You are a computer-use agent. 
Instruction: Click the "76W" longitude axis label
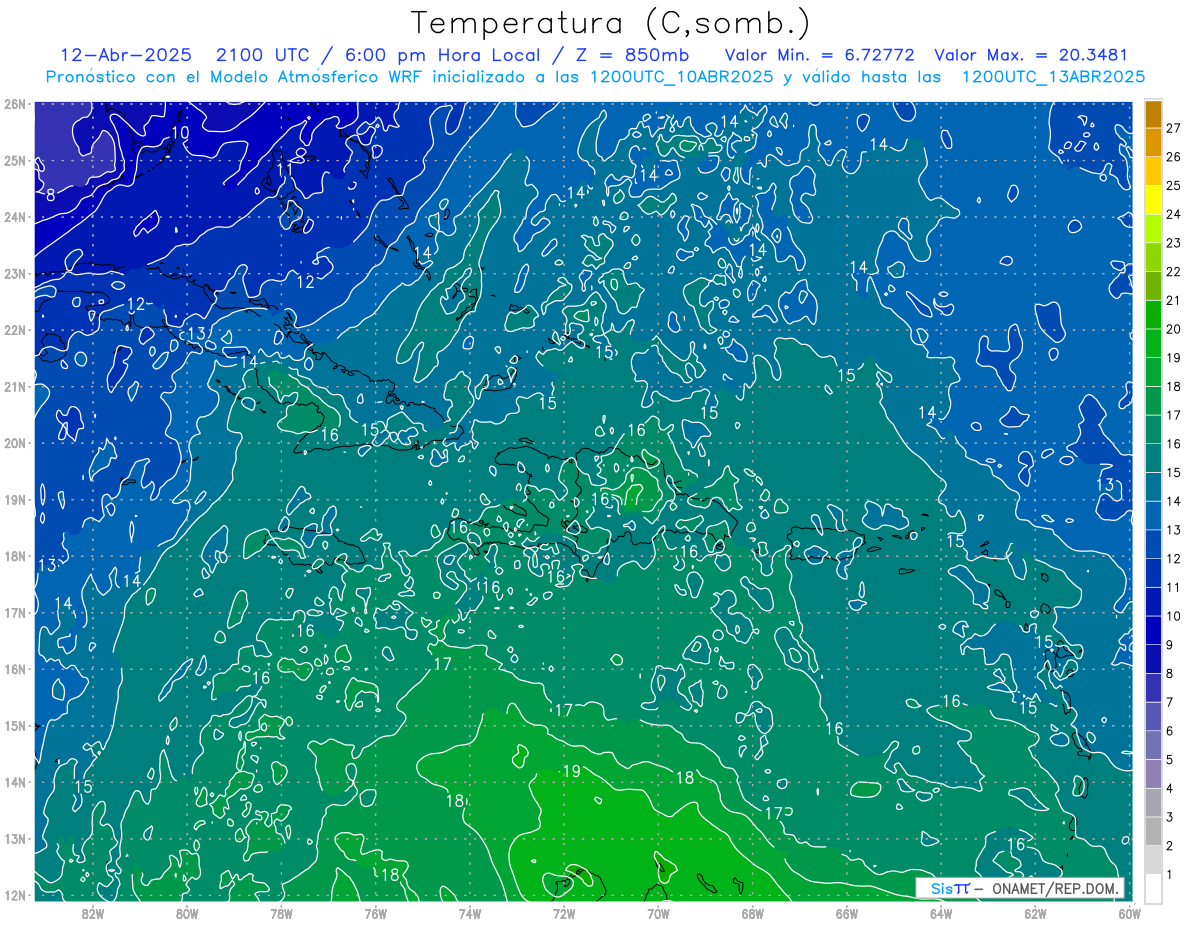[x=375, y=913]
